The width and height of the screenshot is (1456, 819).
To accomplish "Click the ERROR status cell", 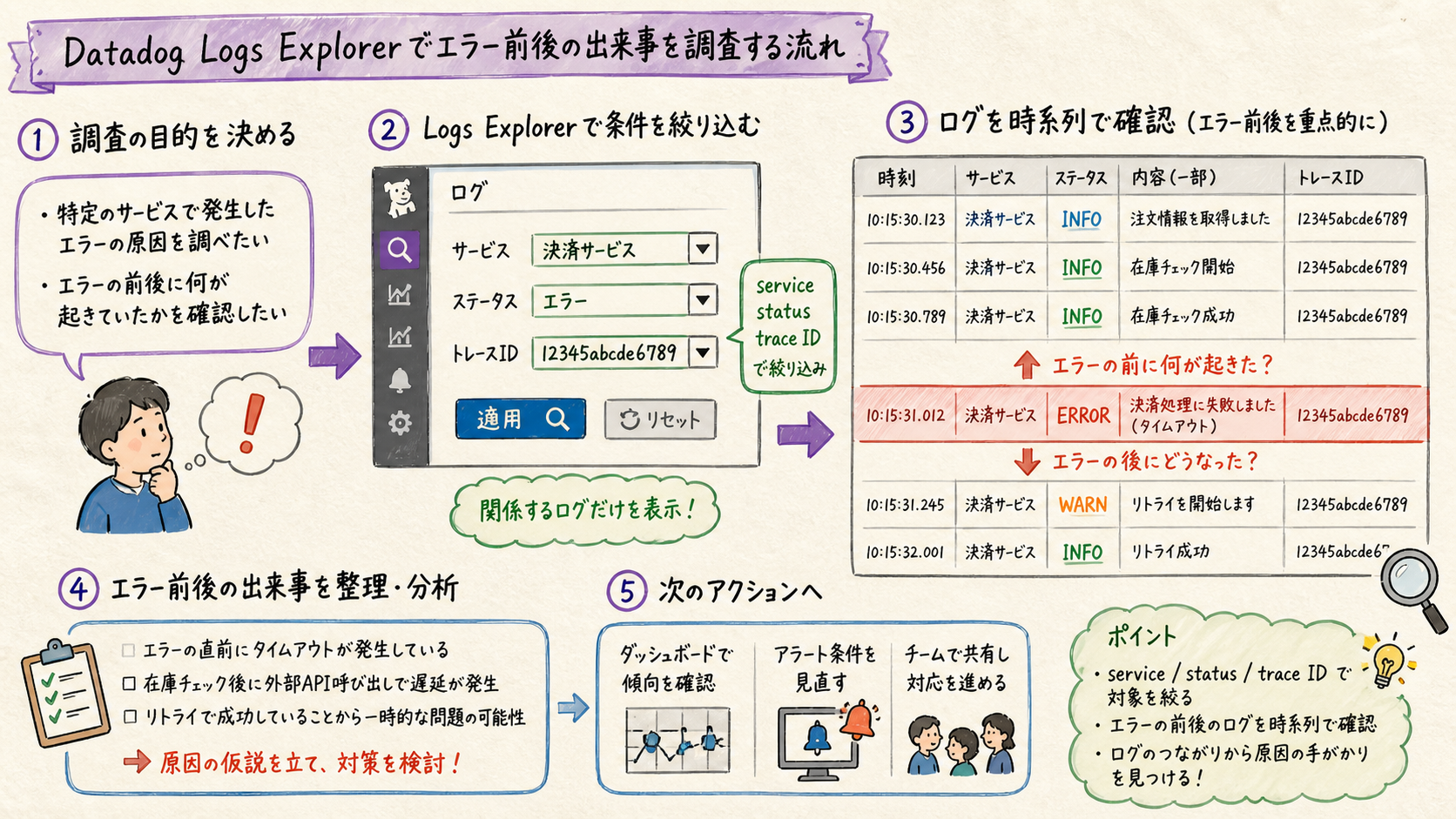I will pos(1083,416).
